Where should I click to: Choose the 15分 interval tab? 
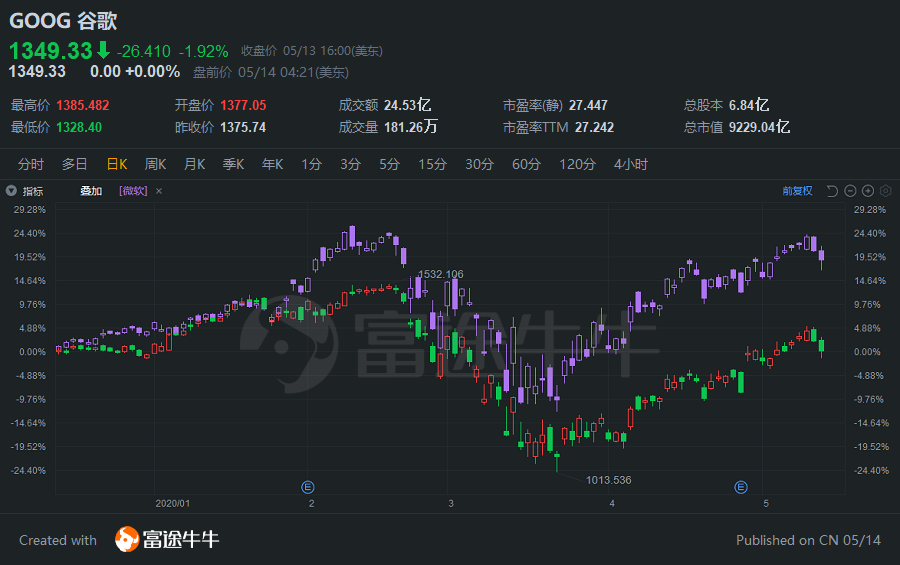point(433,164)
